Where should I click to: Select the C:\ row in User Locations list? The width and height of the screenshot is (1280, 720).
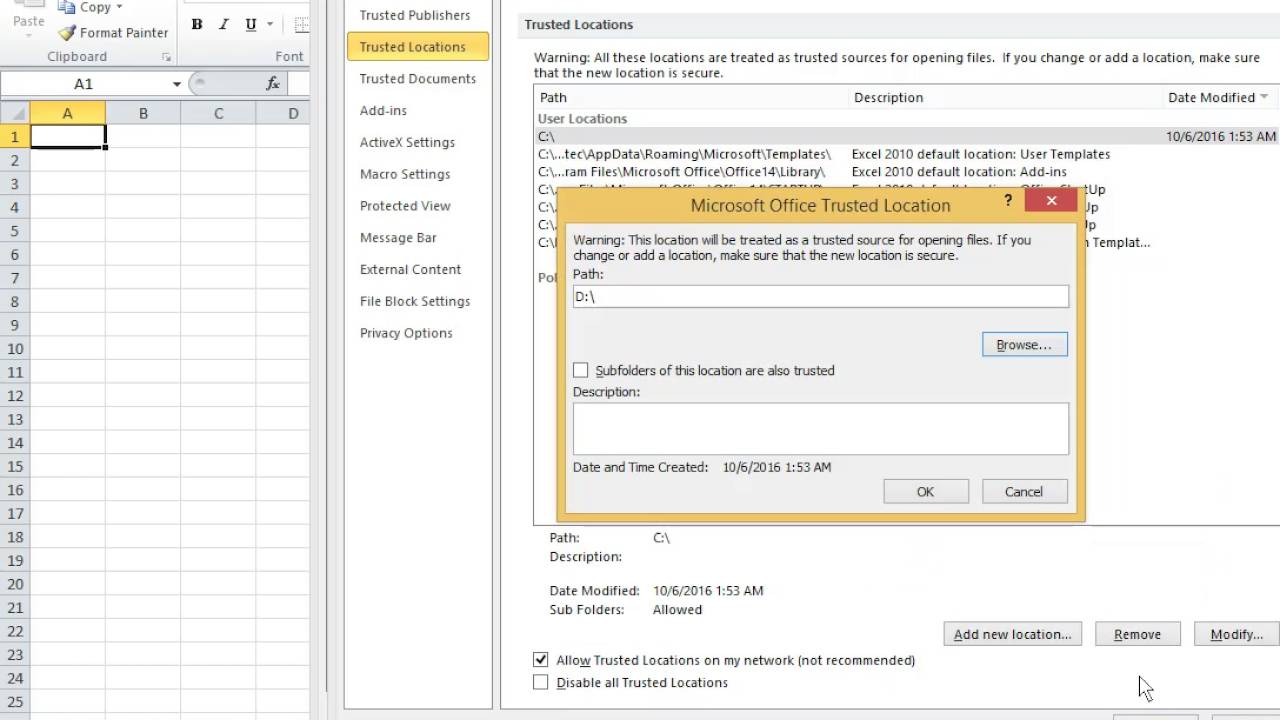(907, 136)
